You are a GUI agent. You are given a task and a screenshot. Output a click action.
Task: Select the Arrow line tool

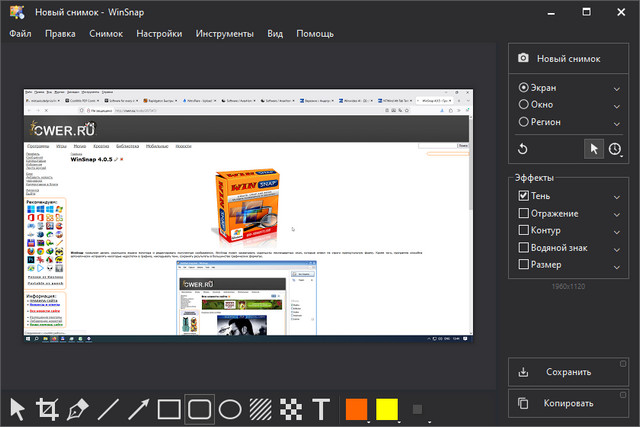[x=139, y=409]
